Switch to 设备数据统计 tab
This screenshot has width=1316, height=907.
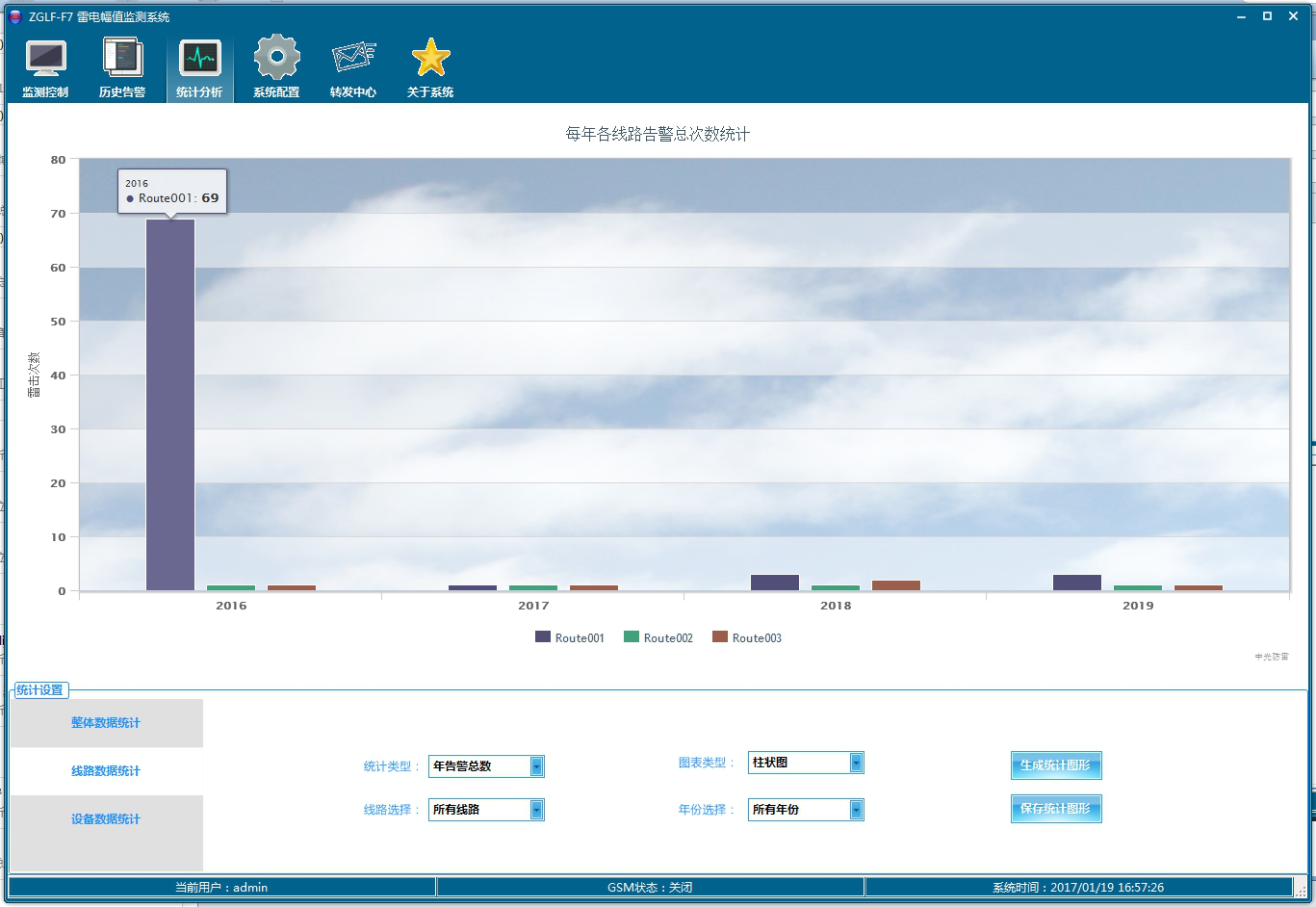[x=106, y=819]
